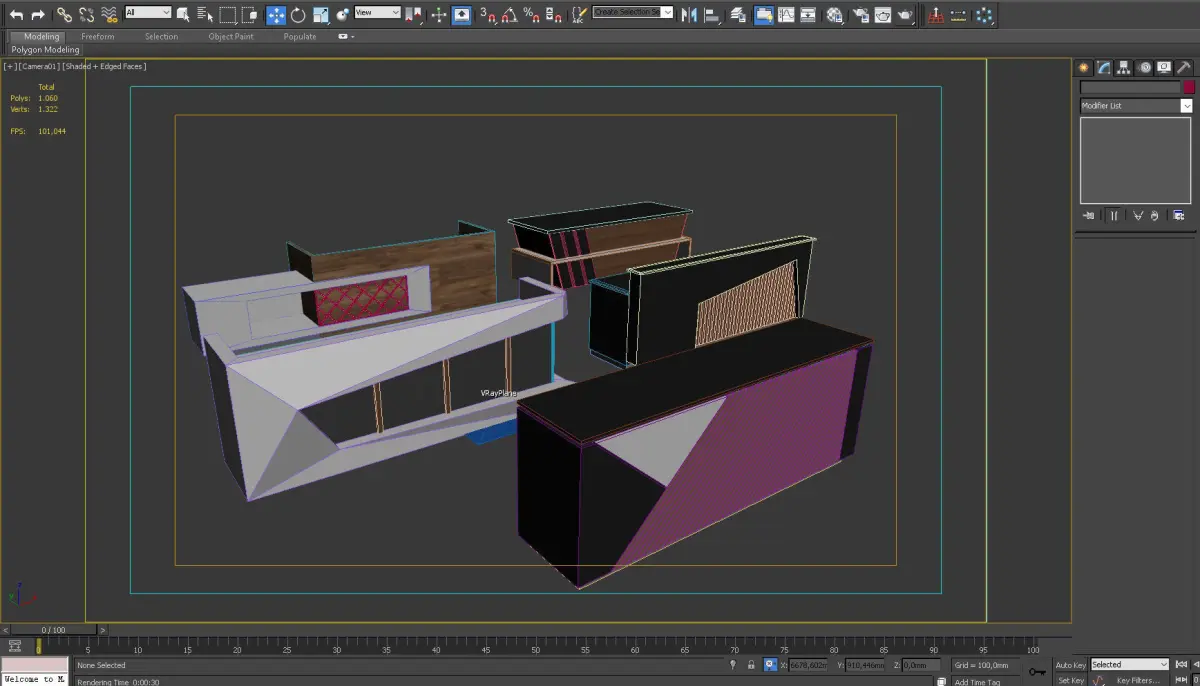The height and width of the screenshot is (686, 1200).
Task: Toggle the selection lock padlock
Action: click(x=750, y=665)
